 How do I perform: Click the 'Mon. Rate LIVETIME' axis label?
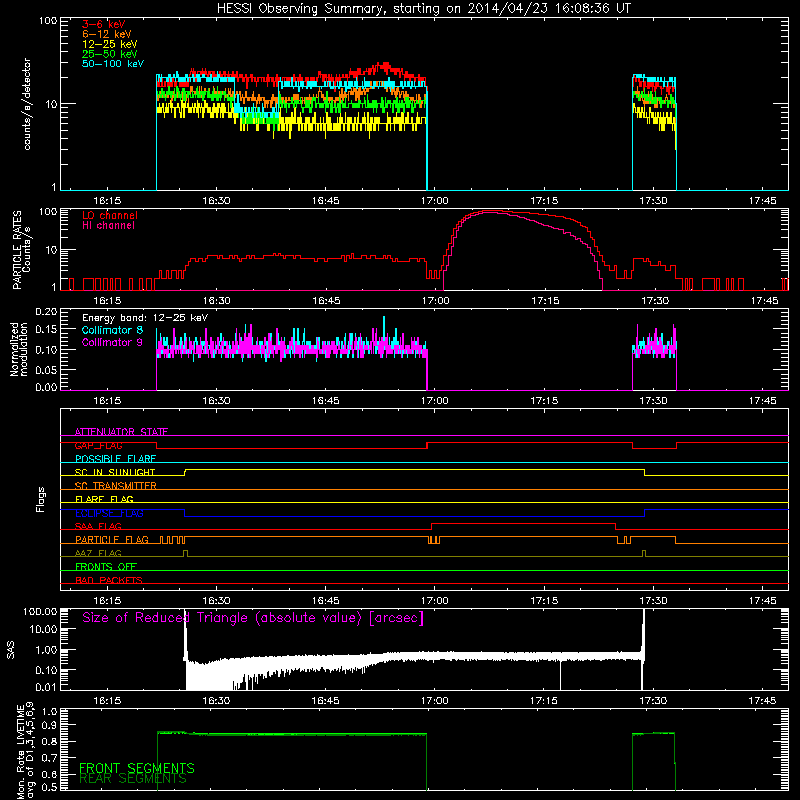pyautogui.click(x=20, y=752)
